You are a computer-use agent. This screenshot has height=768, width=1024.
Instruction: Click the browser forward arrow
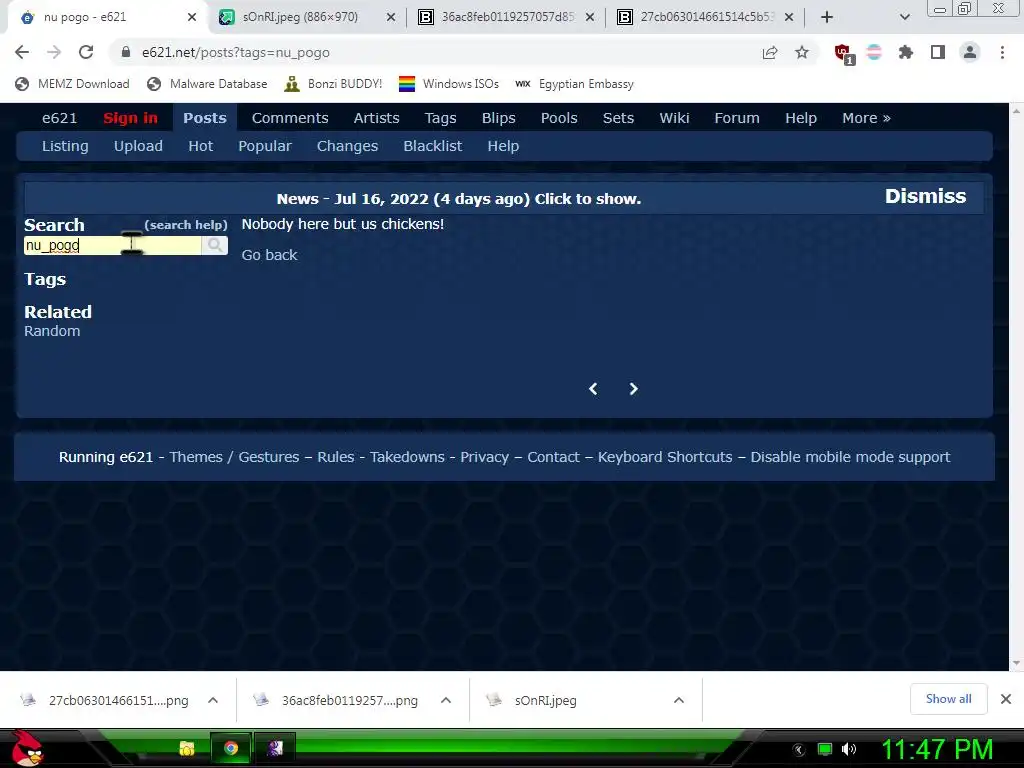[54, 52]
